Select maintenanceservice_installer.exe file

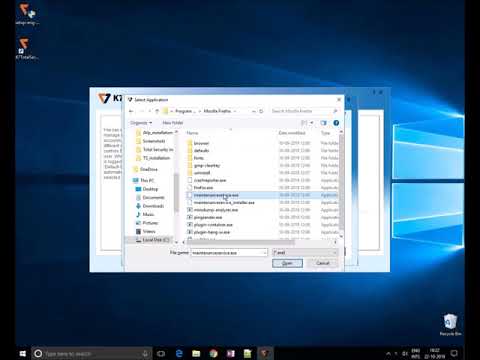pyautogui.click(x=224, y=202)
